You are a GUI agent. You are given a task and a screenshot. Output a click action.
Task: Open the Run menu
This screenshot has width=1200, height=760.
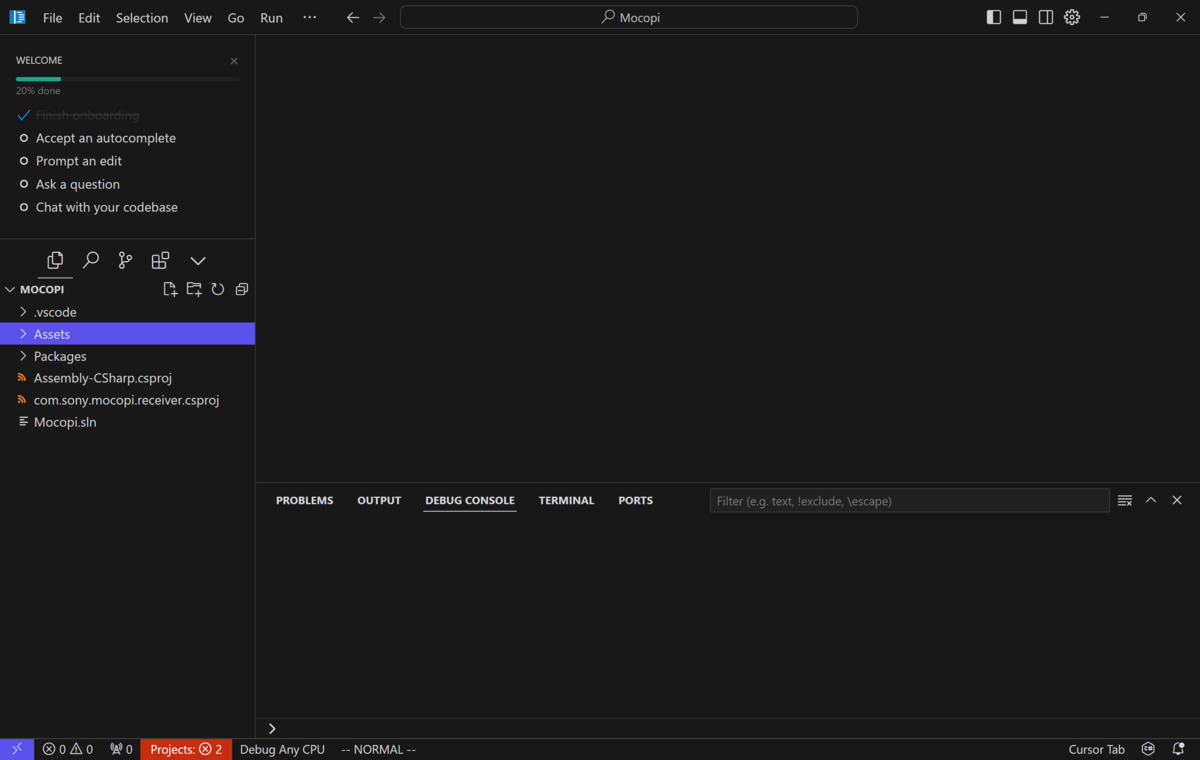pyautogui.click(x=271, y=18)
